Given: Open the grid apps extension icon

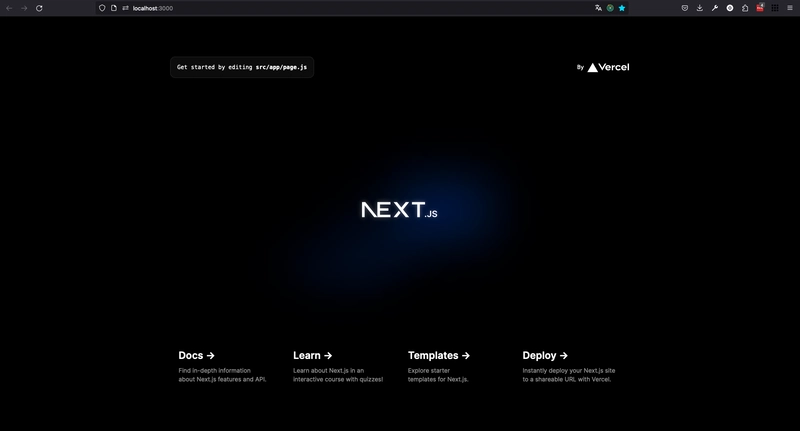Looking at the screenshot, I should coord(774,8).
